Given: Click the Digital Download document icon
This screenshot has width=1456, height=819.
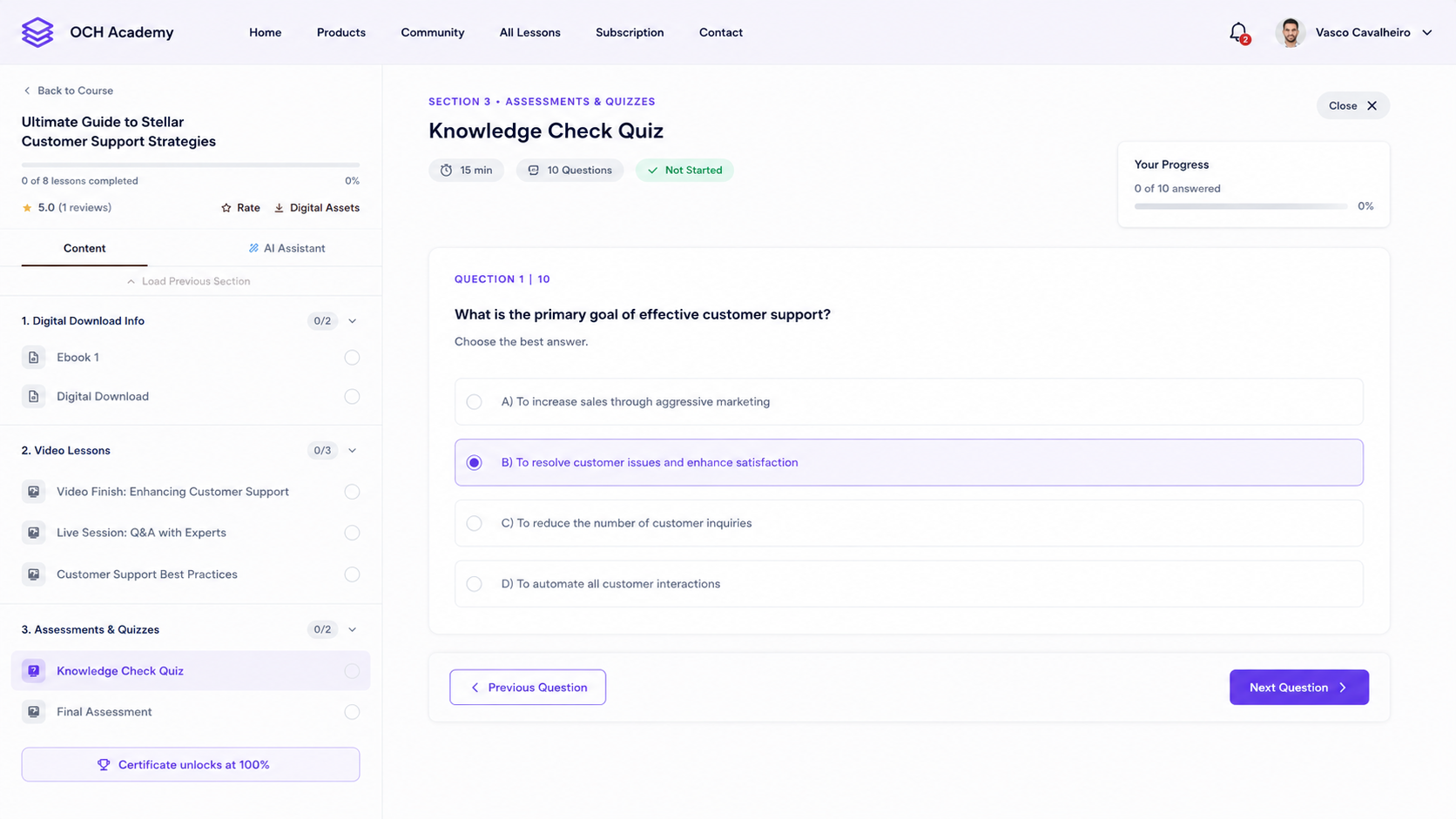Looking at the screenshot, I should click(33, 397).
